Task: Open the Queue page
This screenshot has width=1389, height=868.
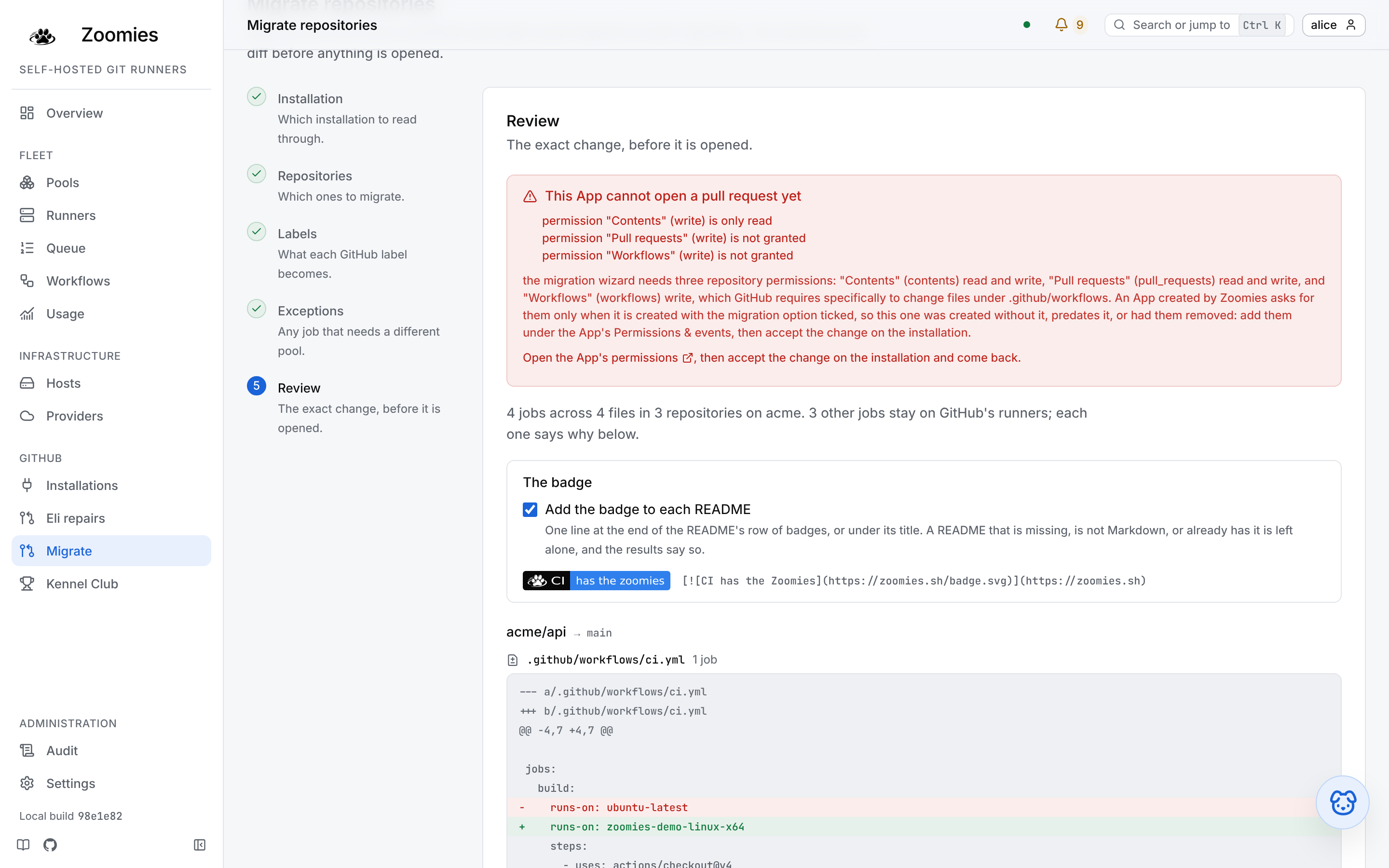Action: [111, 248]
